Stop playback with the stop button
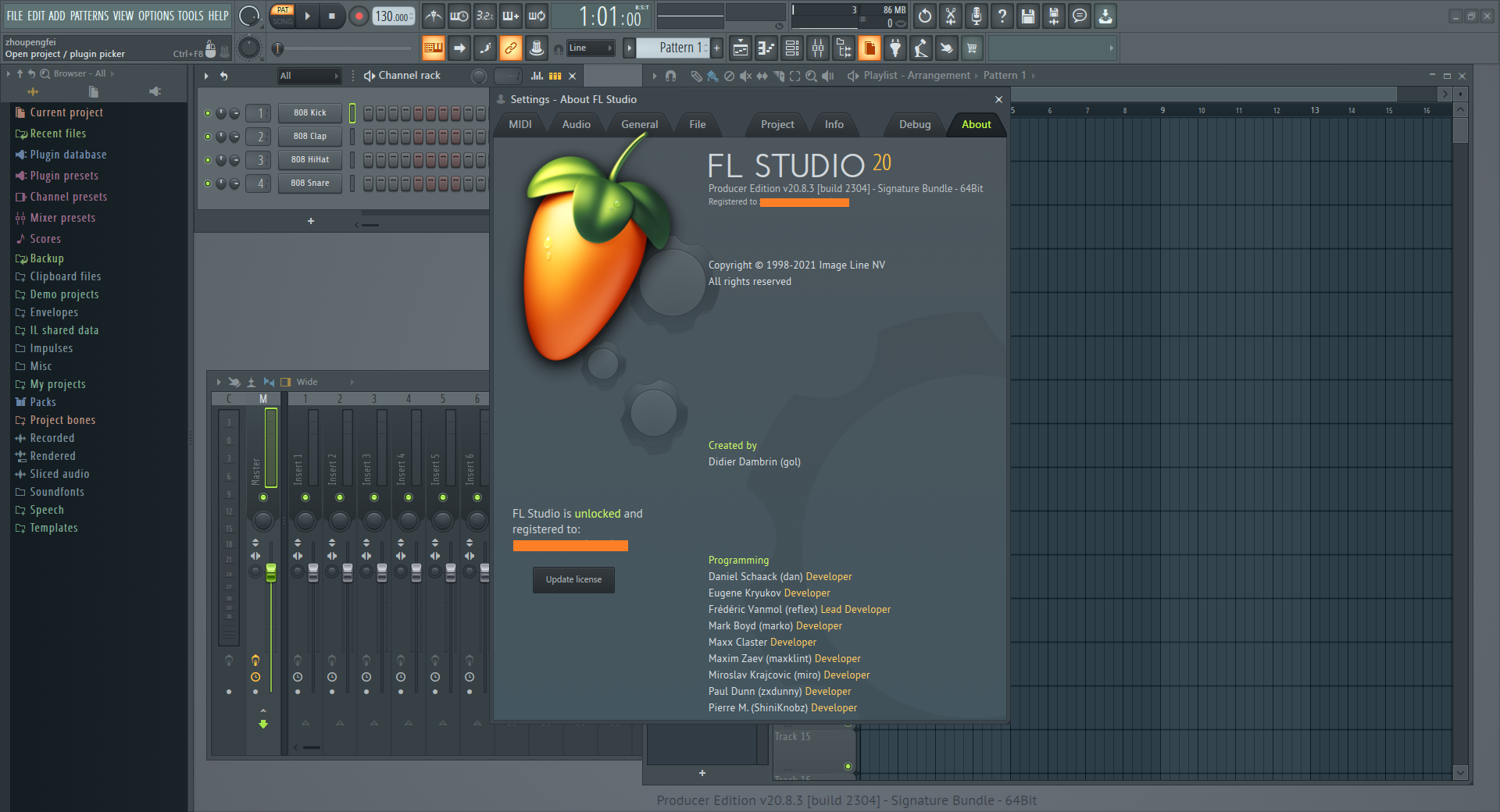Viewport: 1500px width, 812px height. tap(332, 16)
